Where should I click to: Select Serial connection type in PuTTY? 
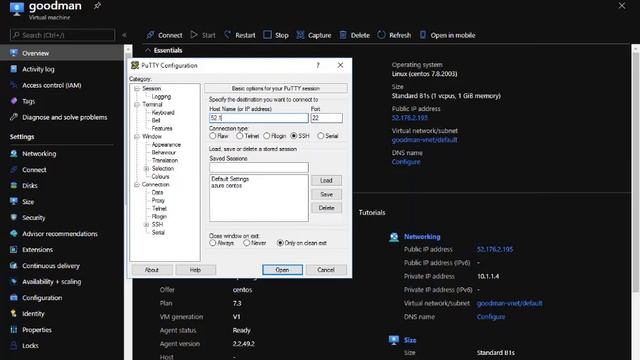click(x=321, y=136)
